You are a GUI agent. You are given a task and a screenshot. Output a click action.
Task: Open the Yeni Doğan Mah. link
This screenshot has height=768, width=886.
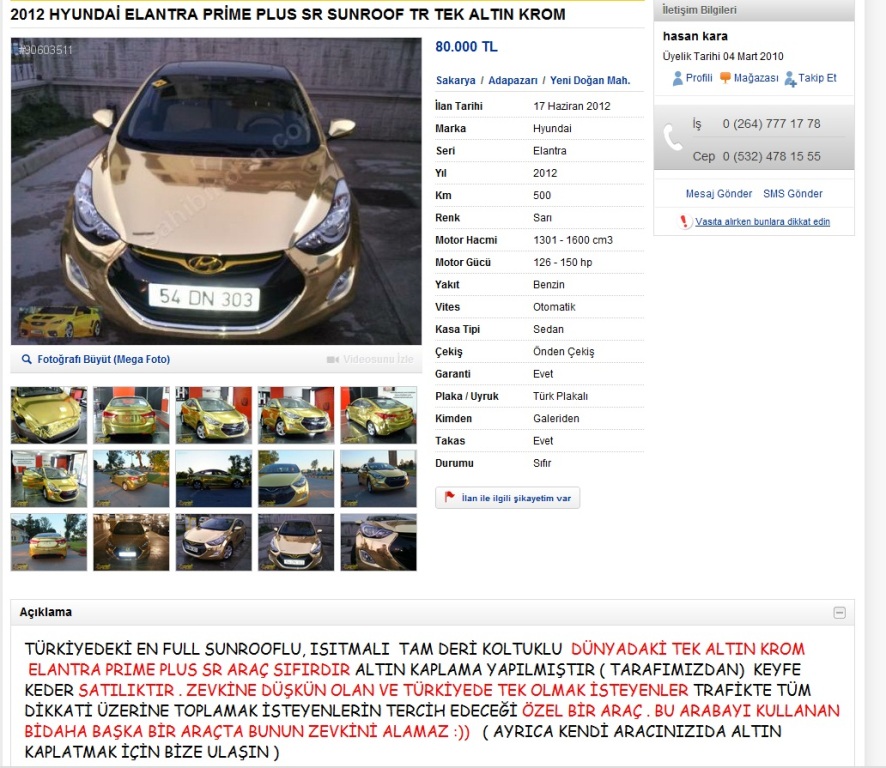point(590,80)
